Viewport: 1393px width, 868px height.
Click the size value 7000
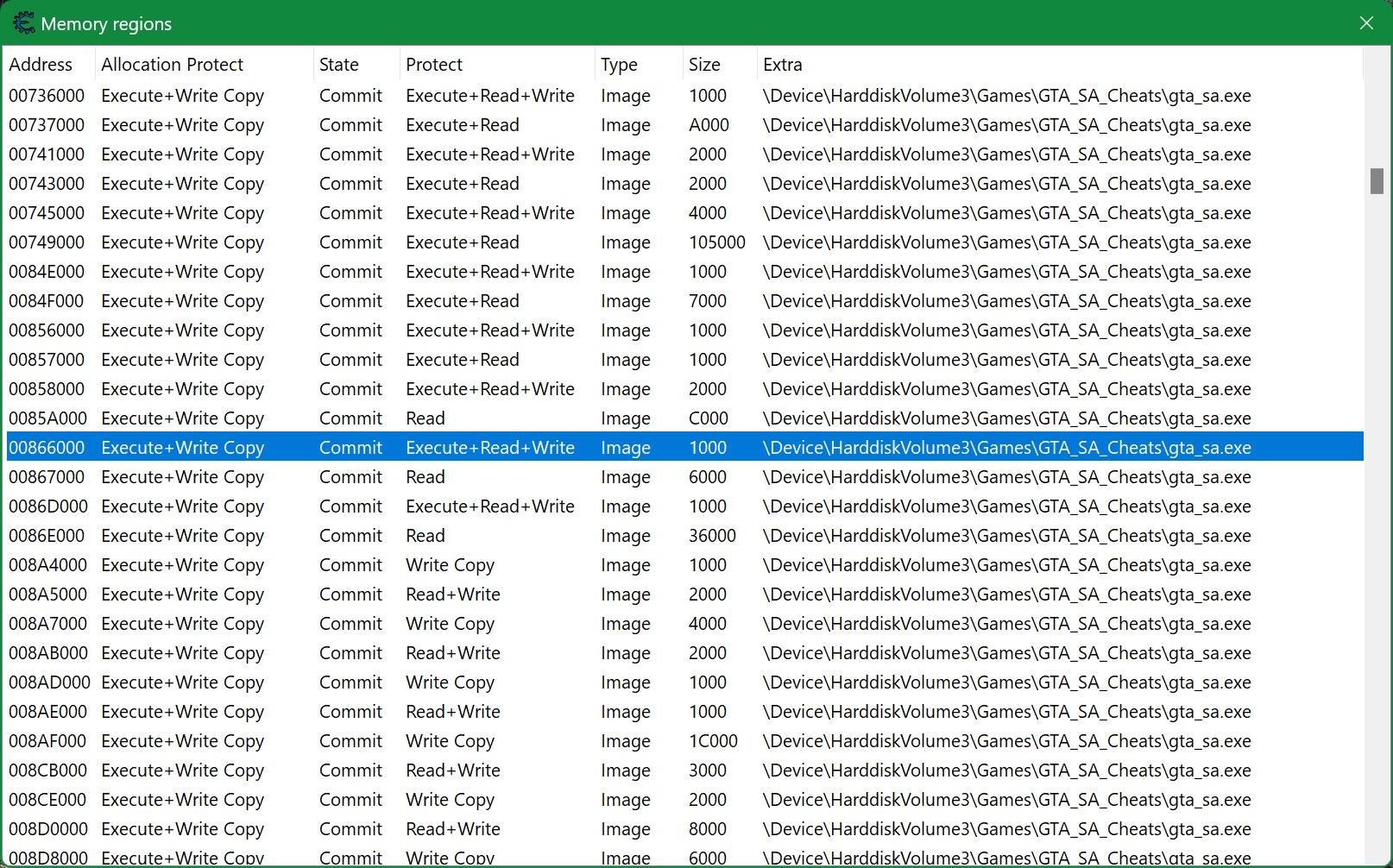click(708, 301)
